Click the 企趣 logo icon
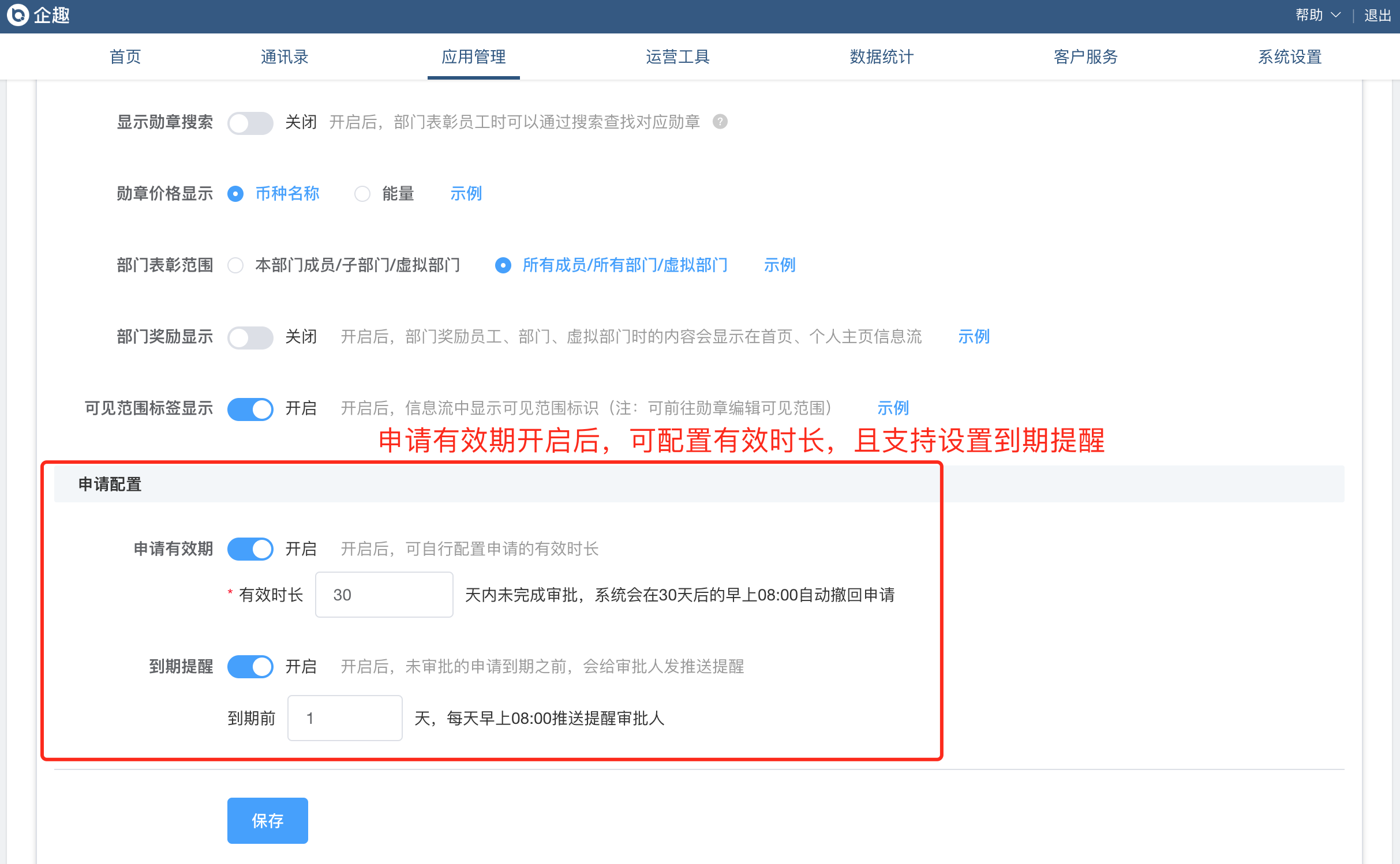The height and width of the screenshot is (864, 1400). [x=18, y=15]
